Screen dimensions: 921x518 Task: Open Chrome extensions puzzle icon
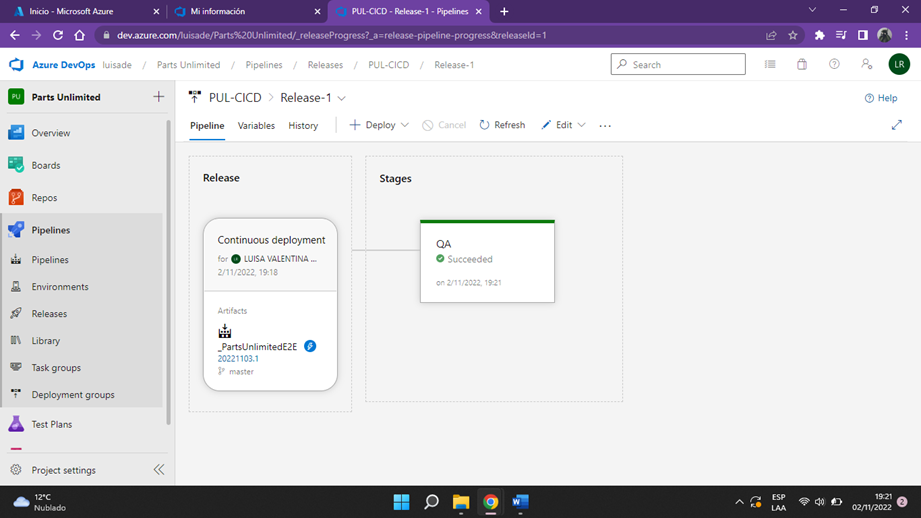pos(819,35)
